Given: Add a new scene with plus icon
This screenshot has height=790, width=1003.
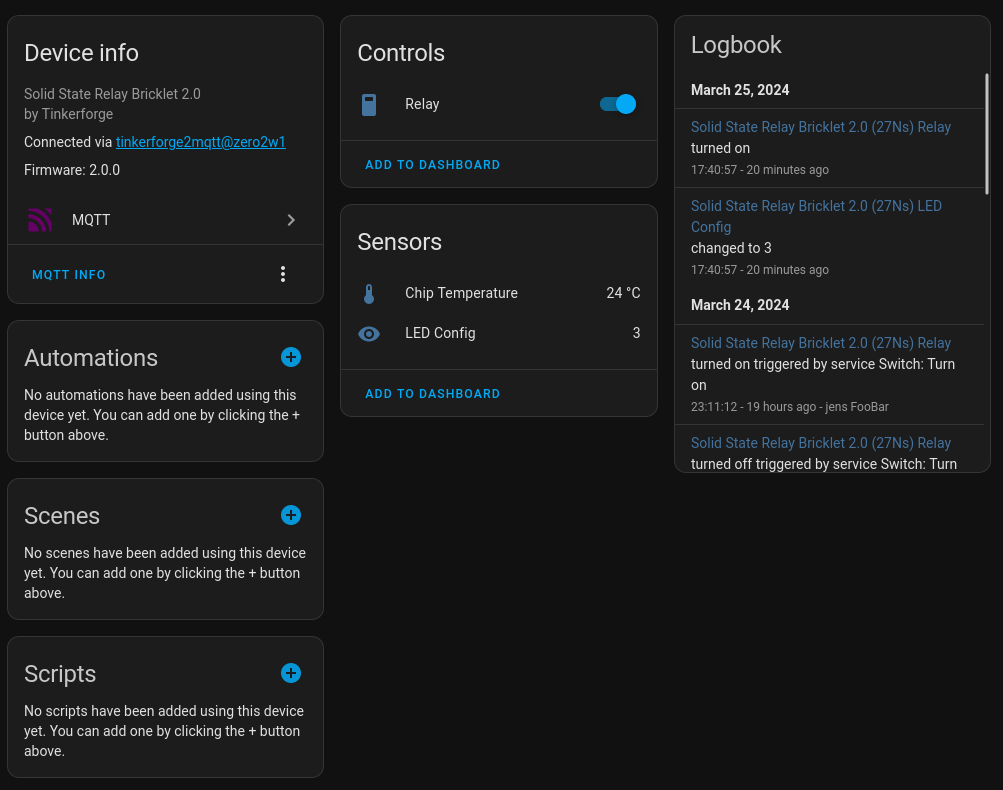Looking at the screenshot, I should tap(291, 515).
